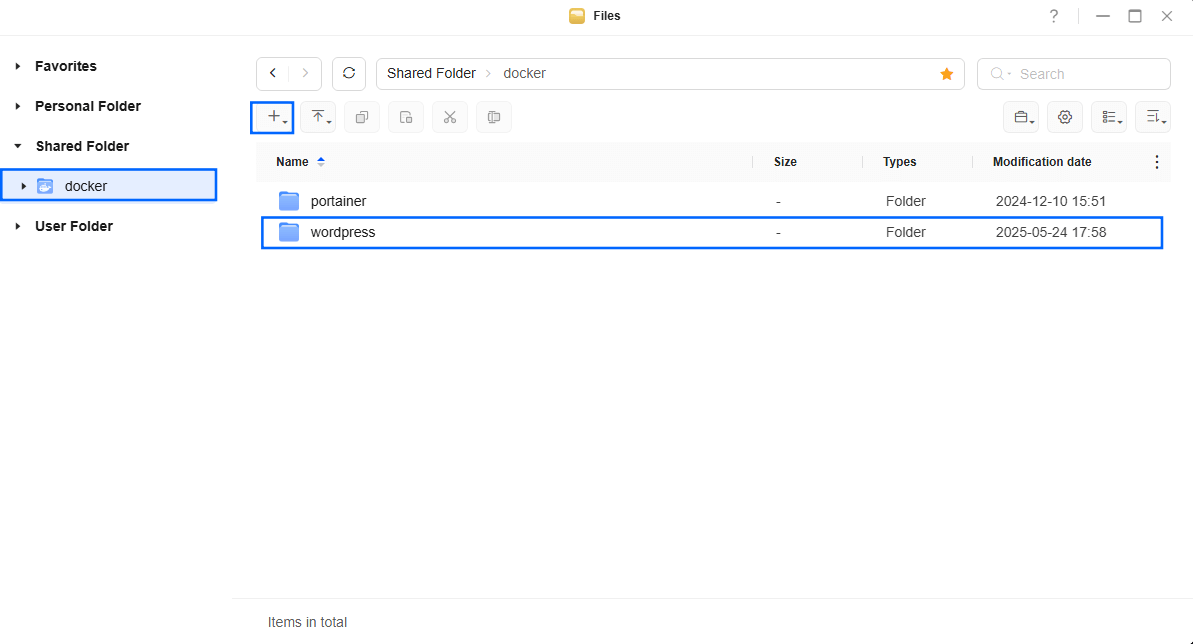Click the rename toolbar icon
The width and height of the screenshot is (1193, 644).
point(494,117)
